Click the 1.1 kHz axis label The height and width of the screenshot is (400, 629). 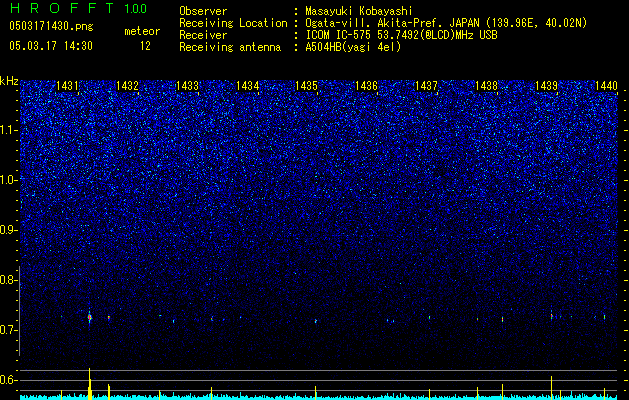[x=8, y=130]
